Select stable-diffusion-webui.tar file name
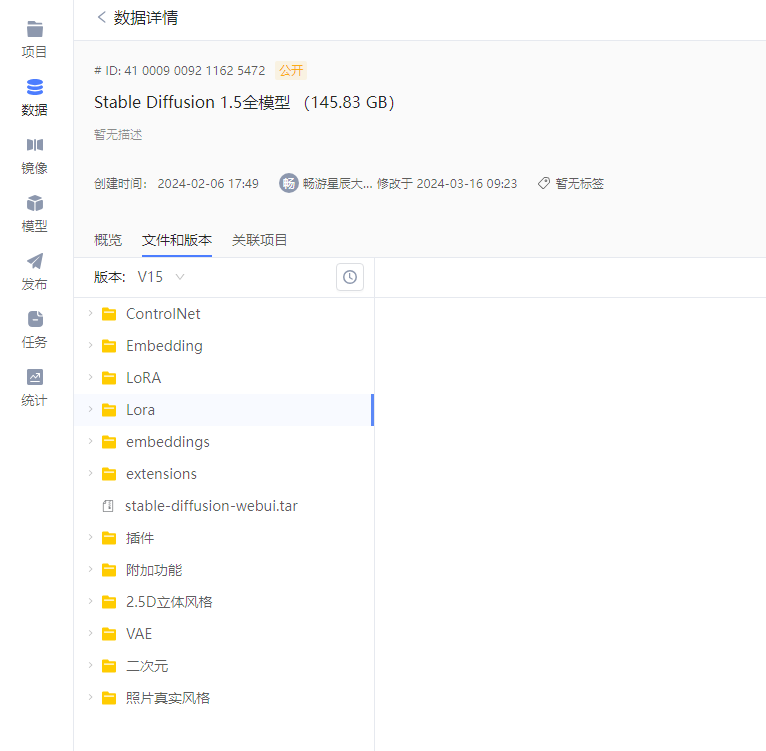This screenshot has height=751, width=766. pos(211,506)
